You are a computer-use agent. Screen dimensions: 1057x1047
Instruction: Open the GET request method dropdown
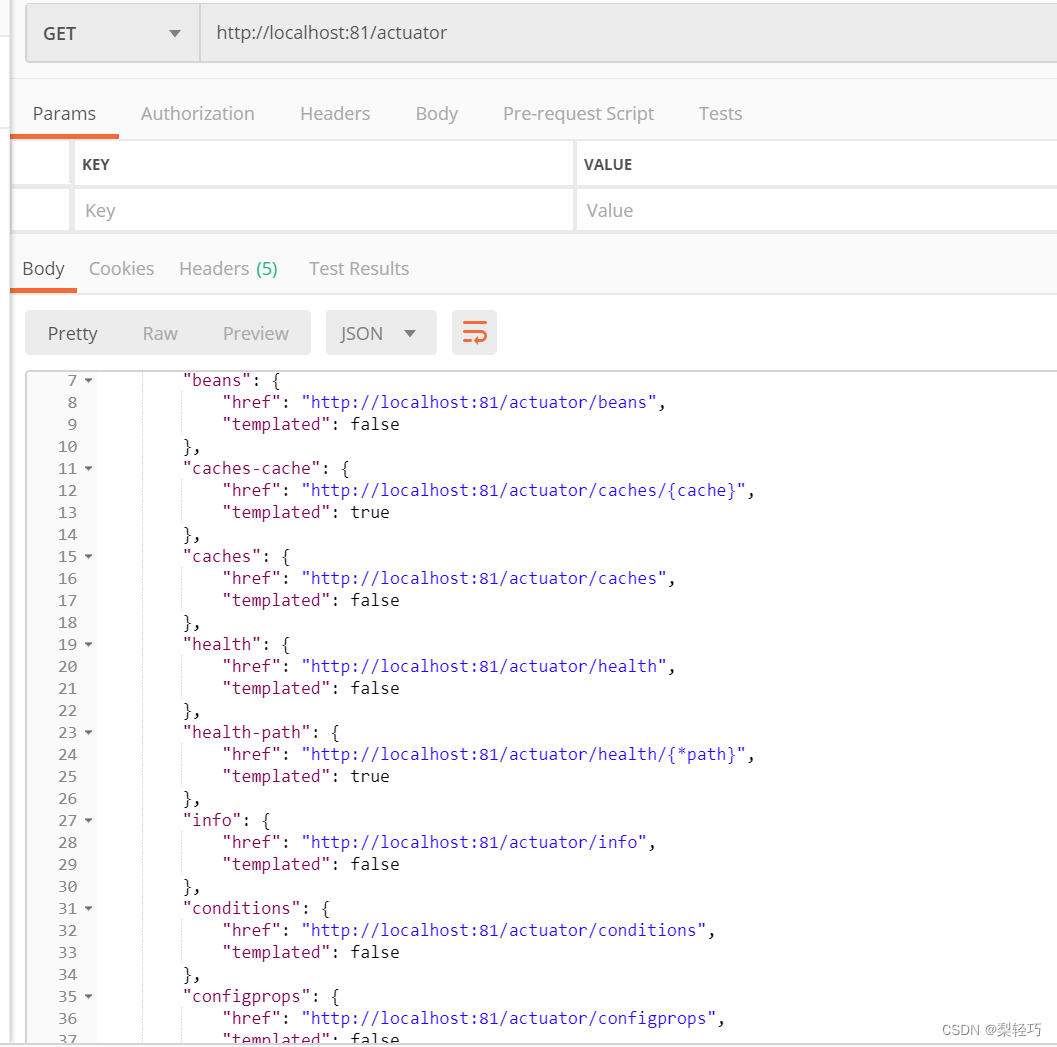(x=111, y=32)
